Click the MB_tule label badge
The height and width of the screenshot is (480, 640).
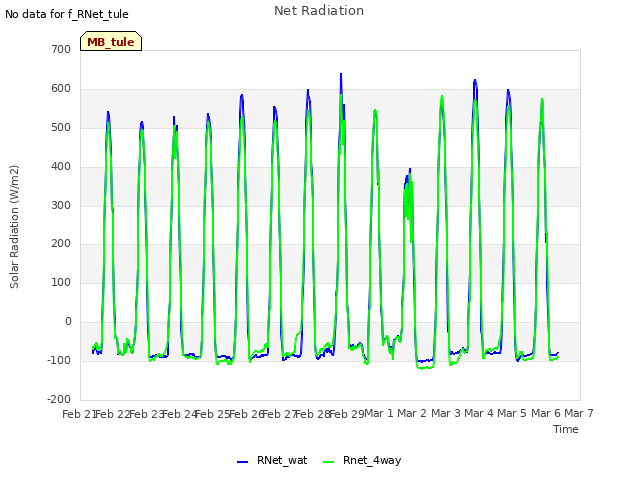[x=111, y=41]
